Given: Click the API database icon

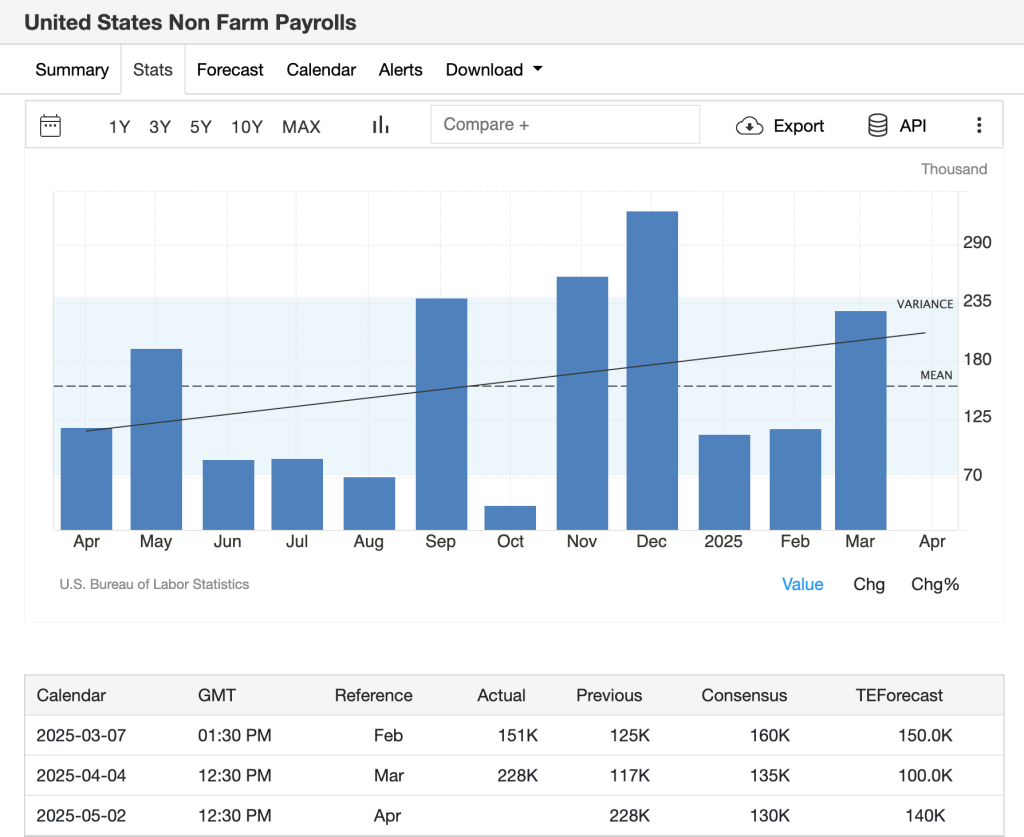Looking at the screenshot, I should [878, 126].
